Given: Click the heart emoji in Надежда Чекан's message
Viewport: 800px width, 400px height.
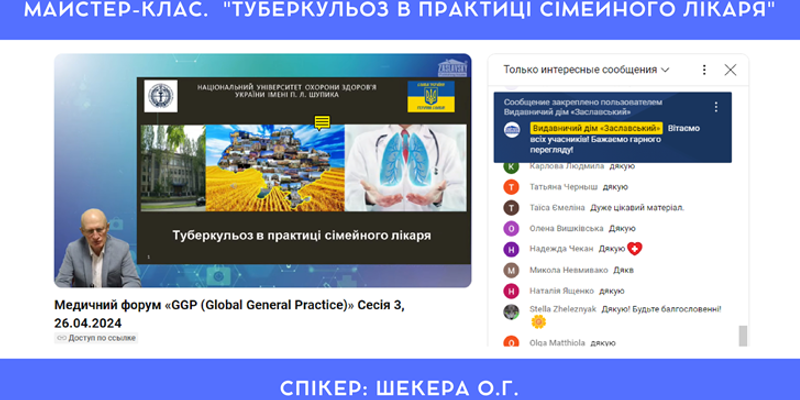Looking at the screenshot, I should [635, 248].
